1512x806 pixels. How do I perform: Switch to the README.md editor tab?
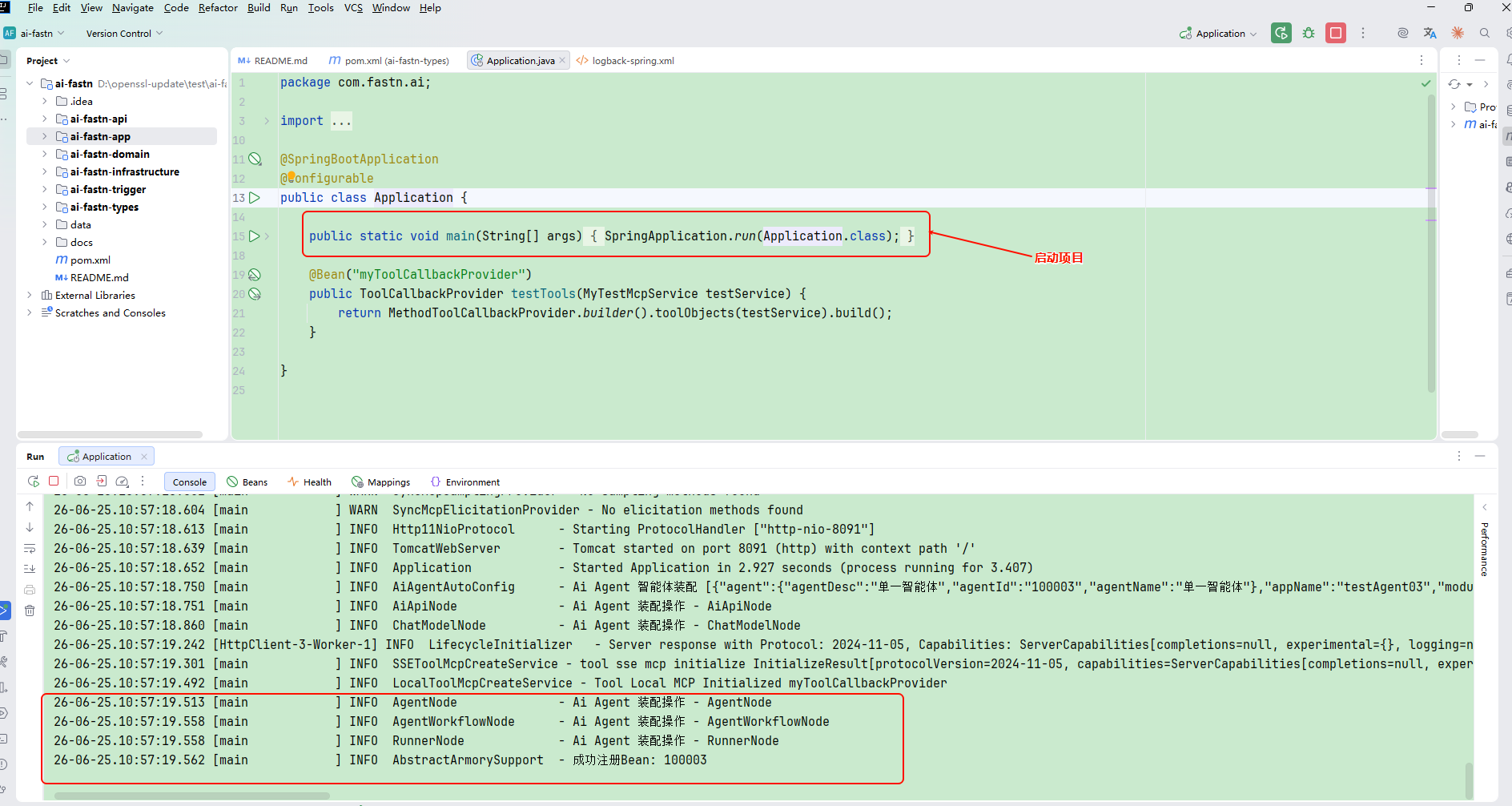(x=273, y=61)
